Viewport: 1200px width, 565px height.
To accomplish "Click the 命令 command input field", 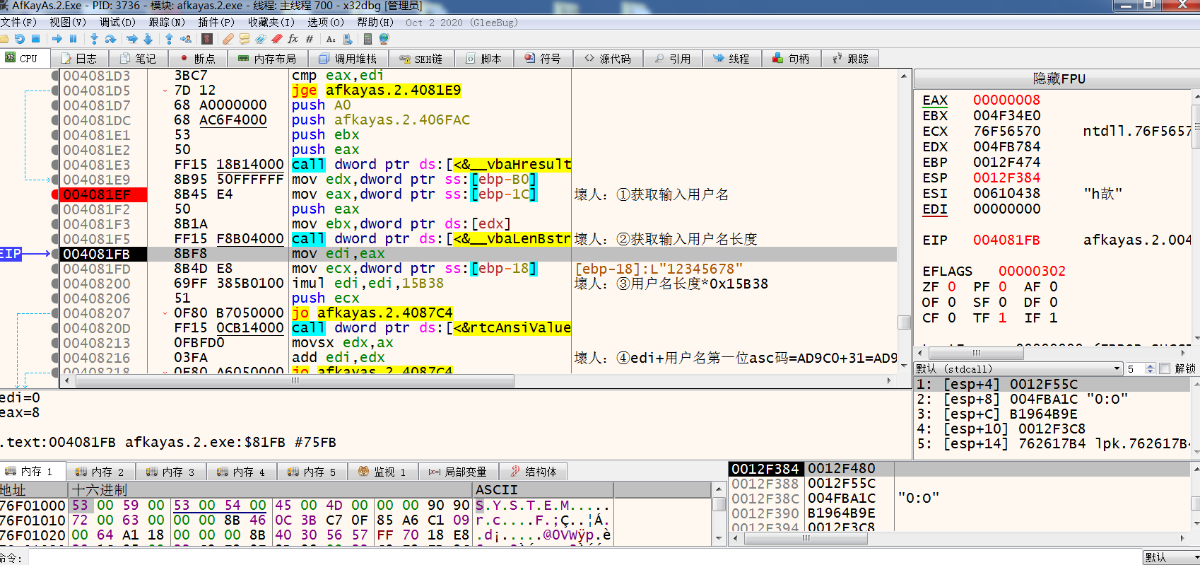I will pos(585,558).
